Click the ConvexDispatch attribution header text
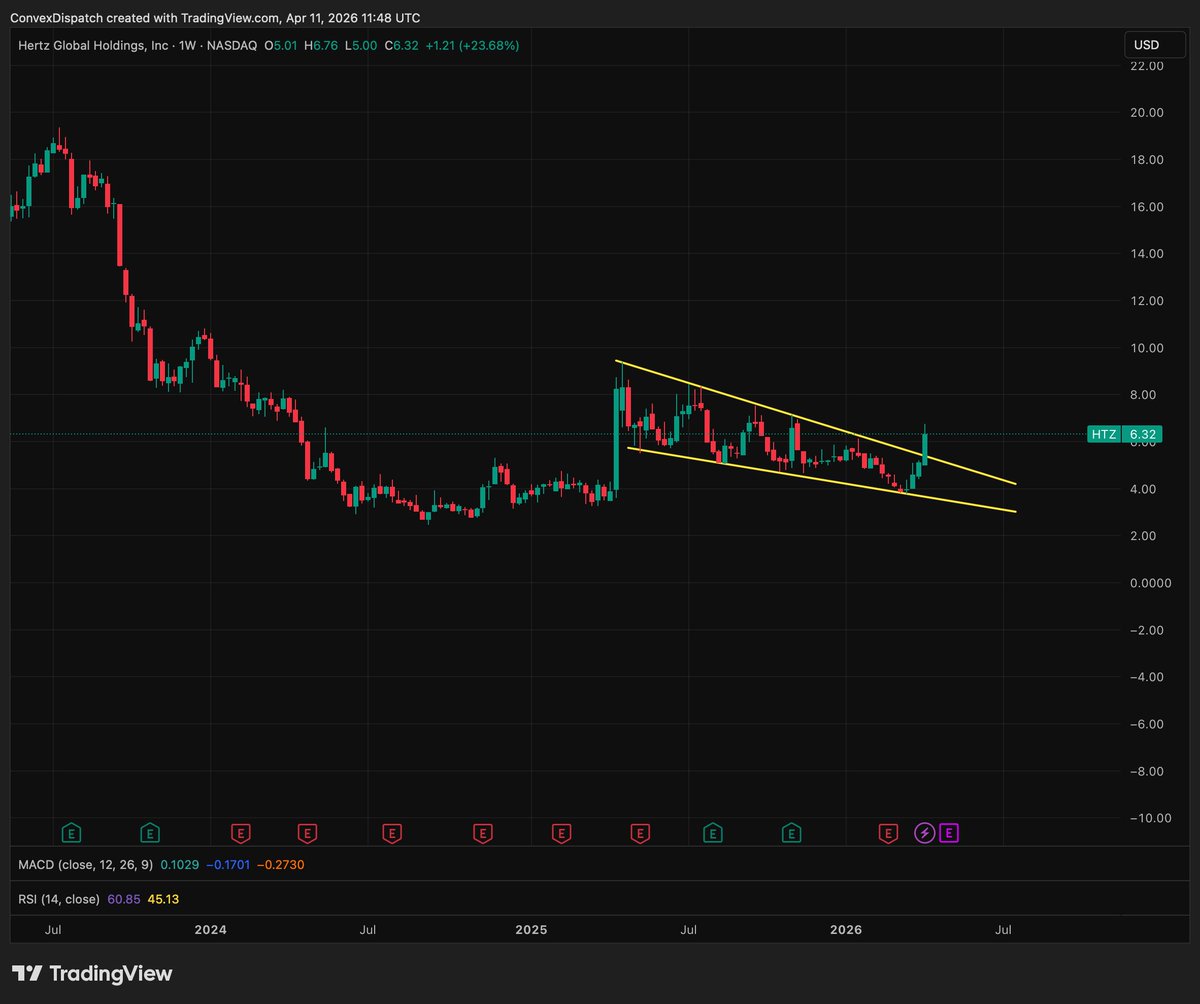This screenshot has width=1200, height=1004. coord(216,18)
